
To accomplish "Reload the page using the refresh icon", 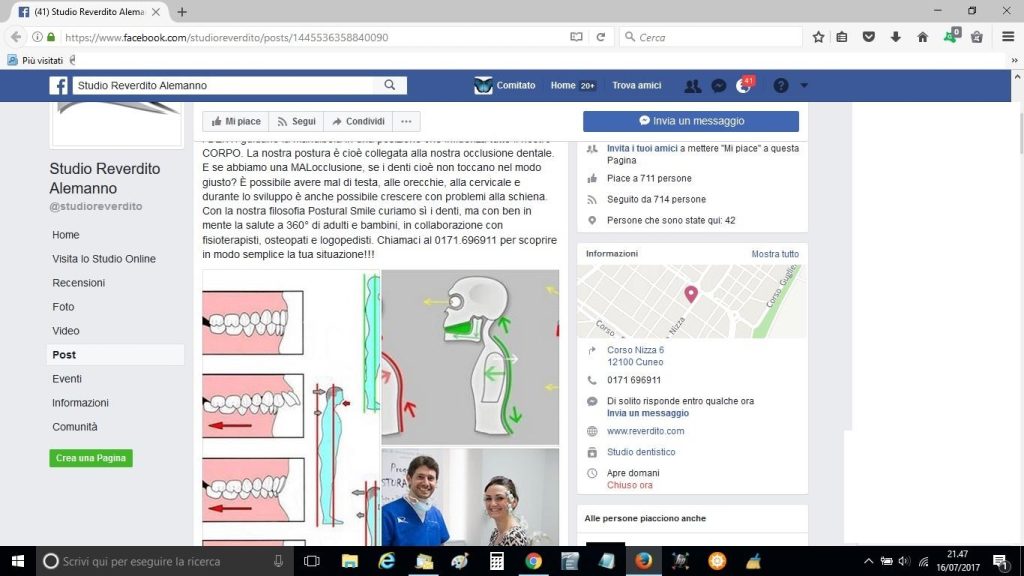I will pyautogui.click(x=600, y=37).
